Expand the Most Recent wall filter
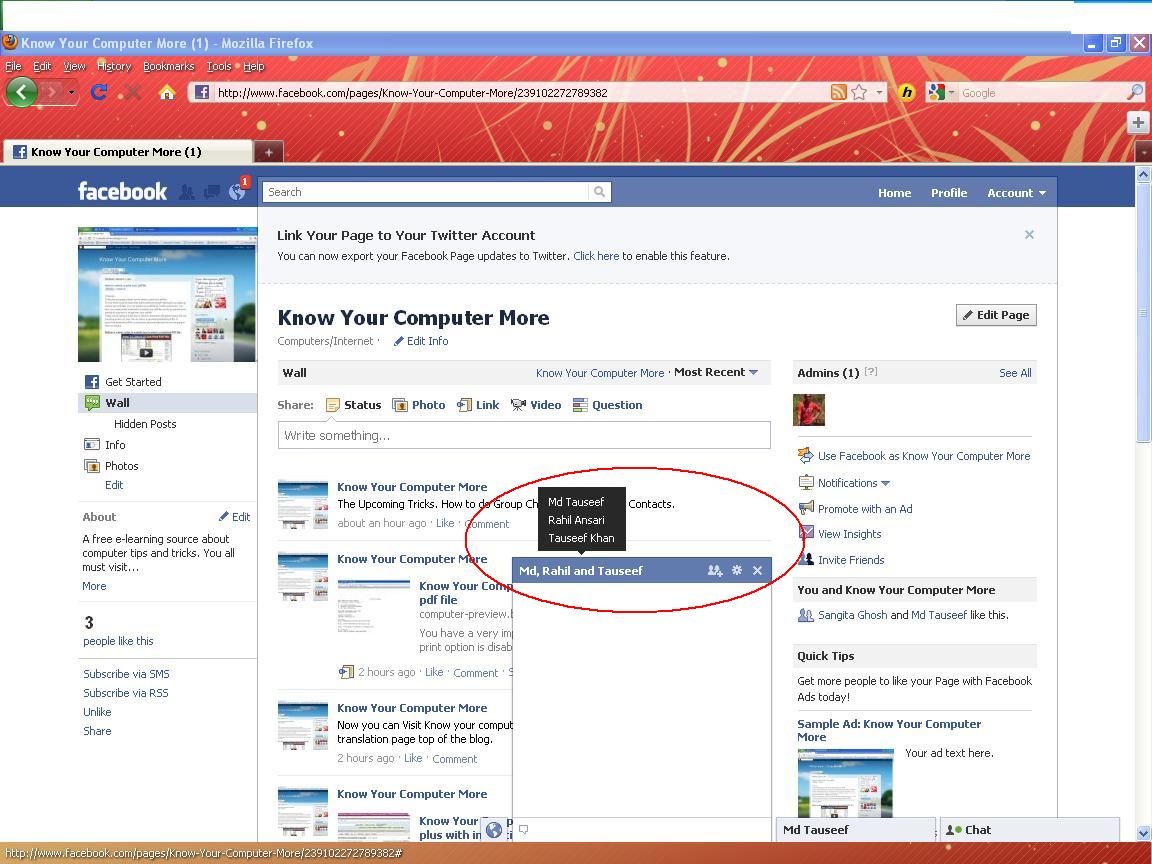The image size is (1152, 864). [716, 372]
